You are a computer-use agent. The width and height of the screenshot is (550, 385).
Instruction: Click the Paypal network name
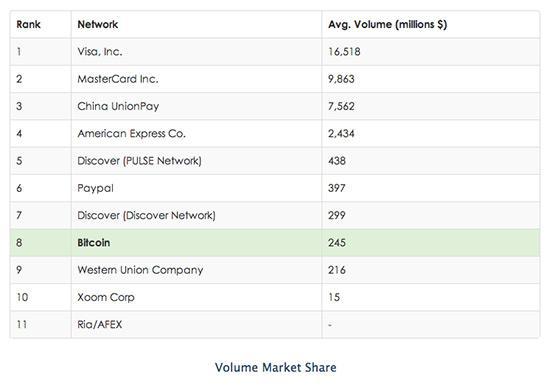tap(95, 188)
